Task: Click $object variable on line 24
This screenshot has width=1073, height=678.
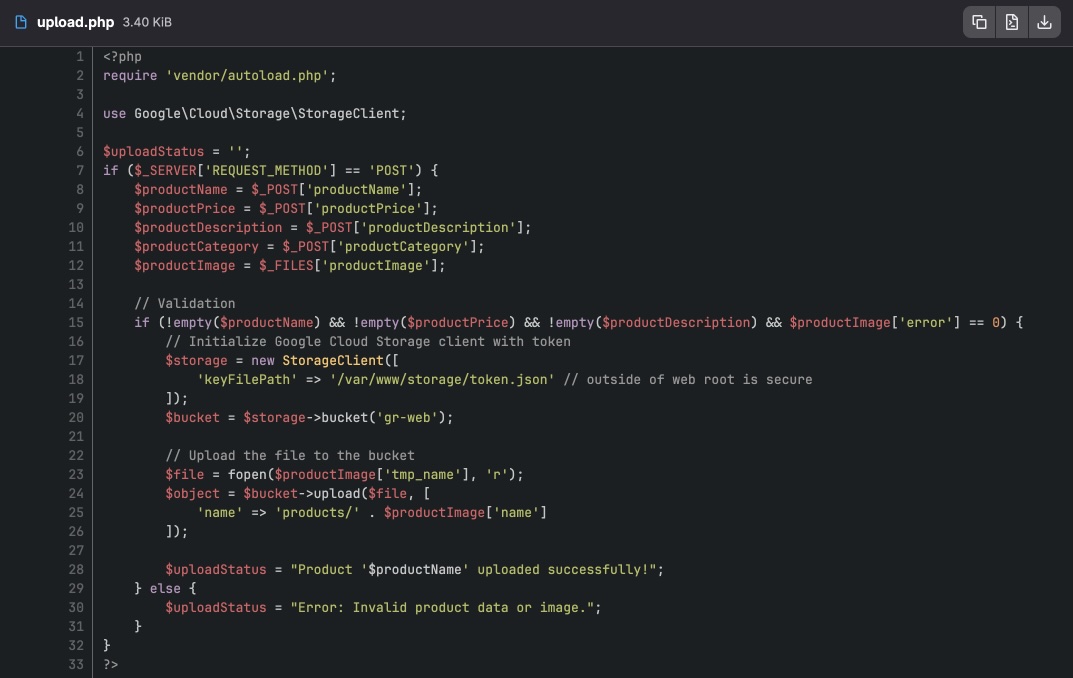Action: click(192, 493)
